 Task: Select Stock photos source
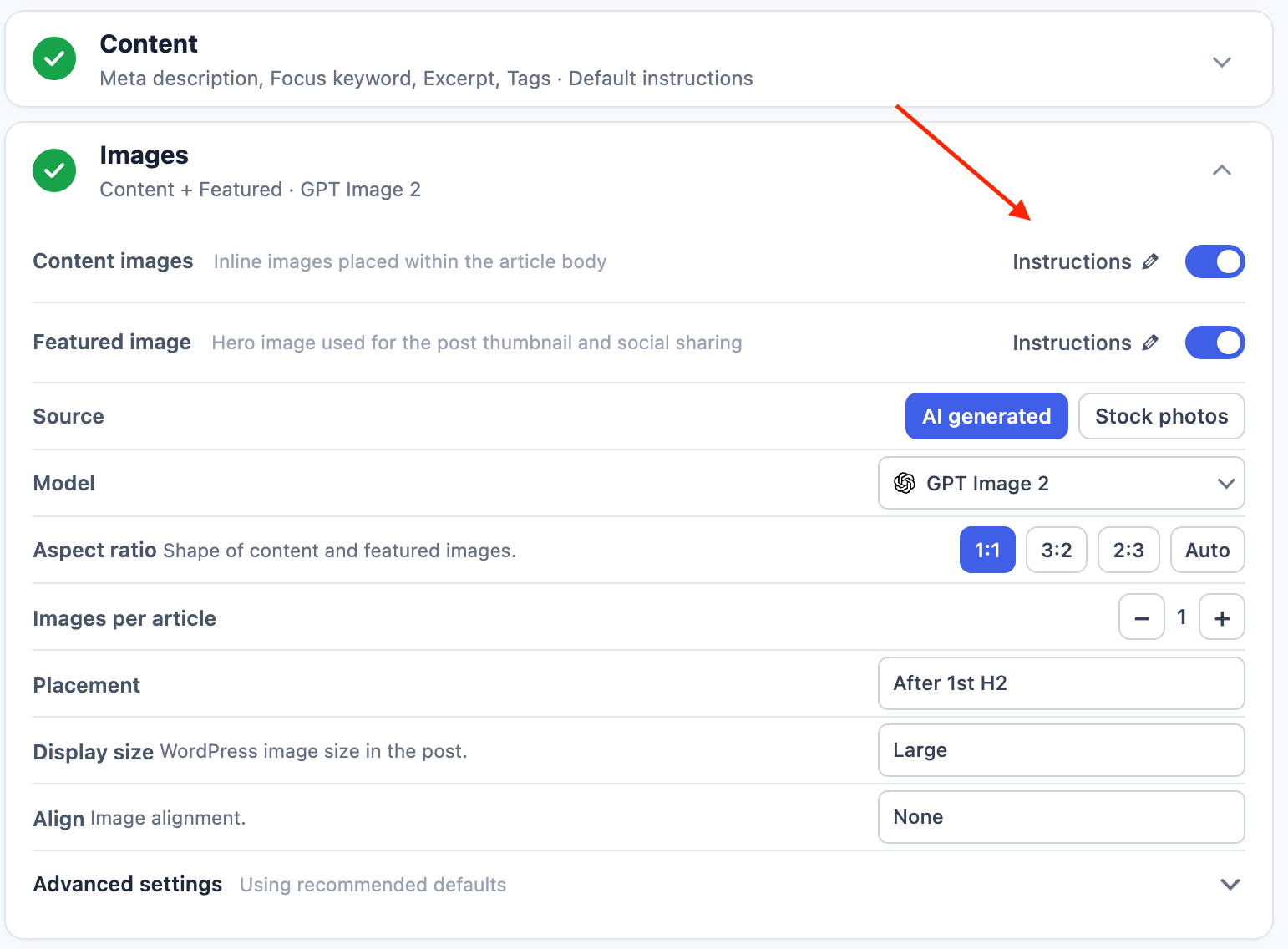1162,416
